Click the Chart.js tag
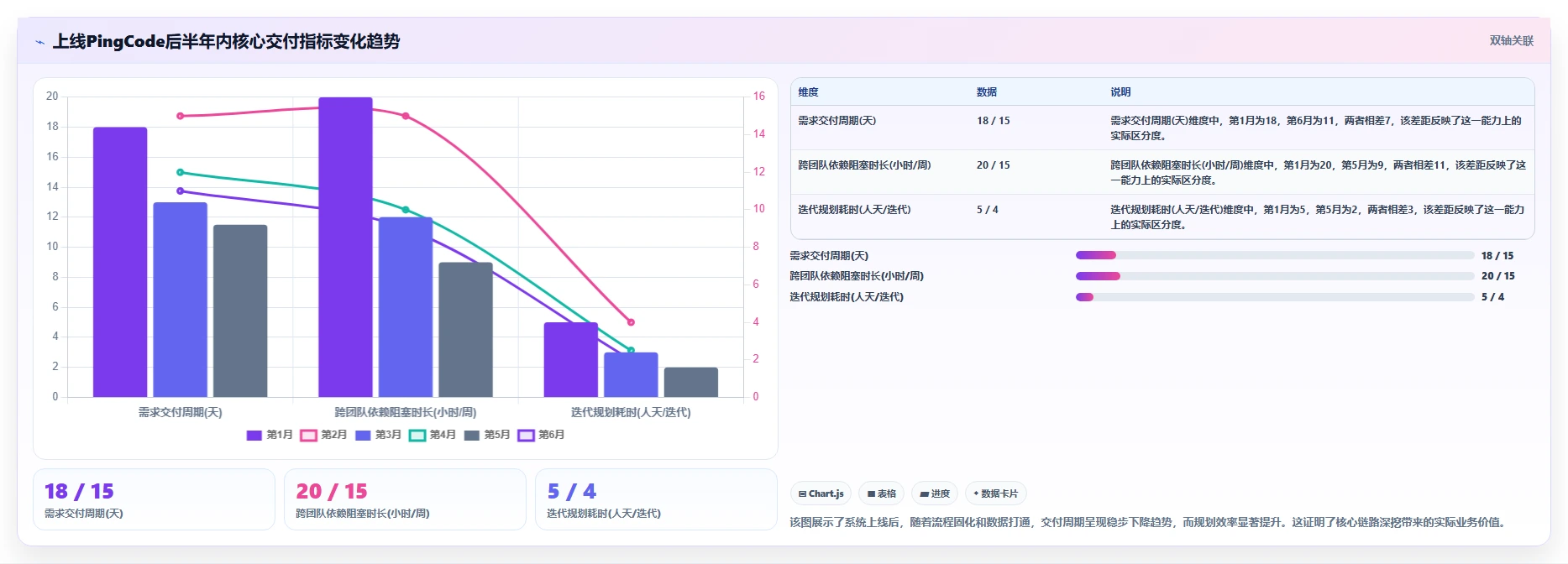 (x=821, y=493)
